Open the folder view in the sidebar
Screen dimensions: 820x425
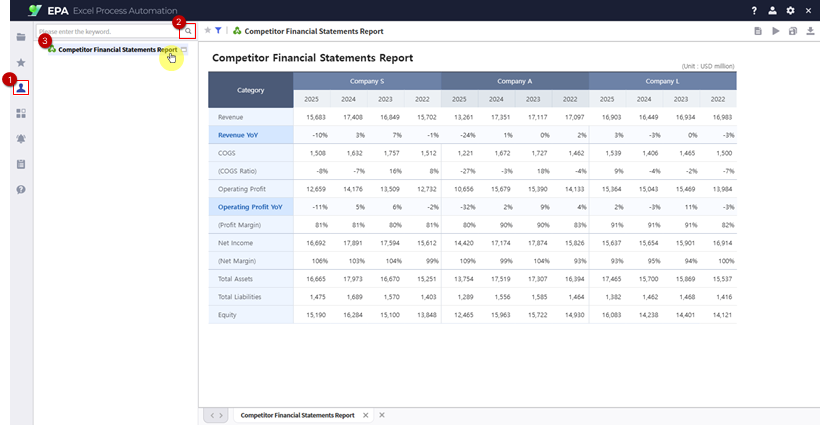click(21, 36)
